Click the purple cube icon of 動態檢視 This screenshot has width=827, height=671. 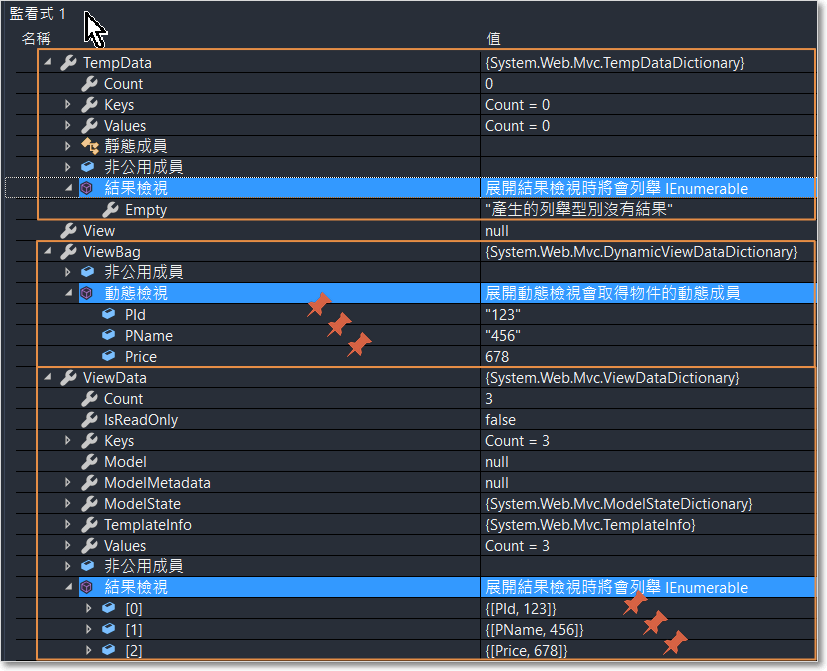[86, 293]
